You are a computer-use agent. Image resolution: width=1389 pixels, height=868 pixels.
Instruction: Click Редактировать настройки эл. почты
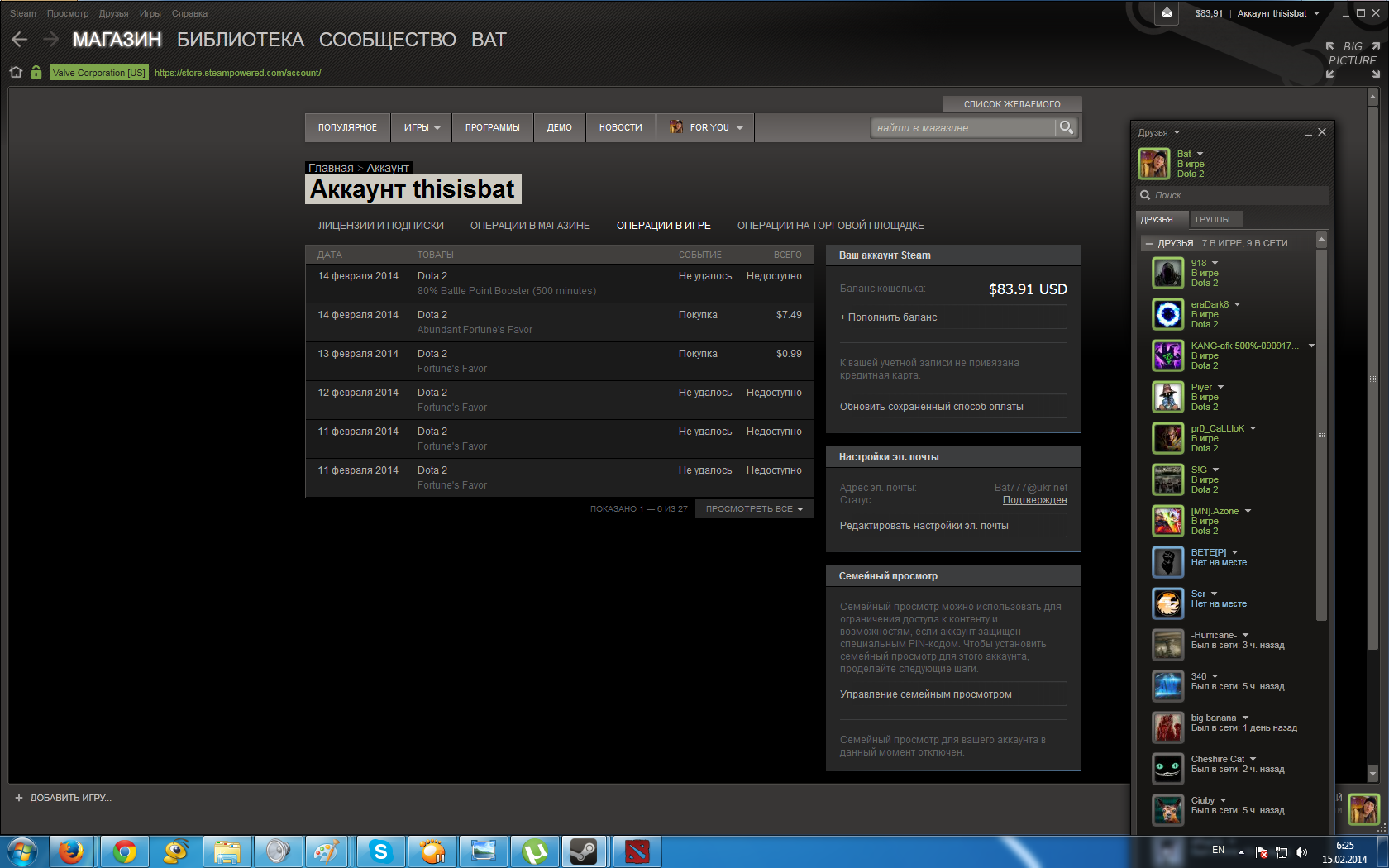click(x=953, y=526)
